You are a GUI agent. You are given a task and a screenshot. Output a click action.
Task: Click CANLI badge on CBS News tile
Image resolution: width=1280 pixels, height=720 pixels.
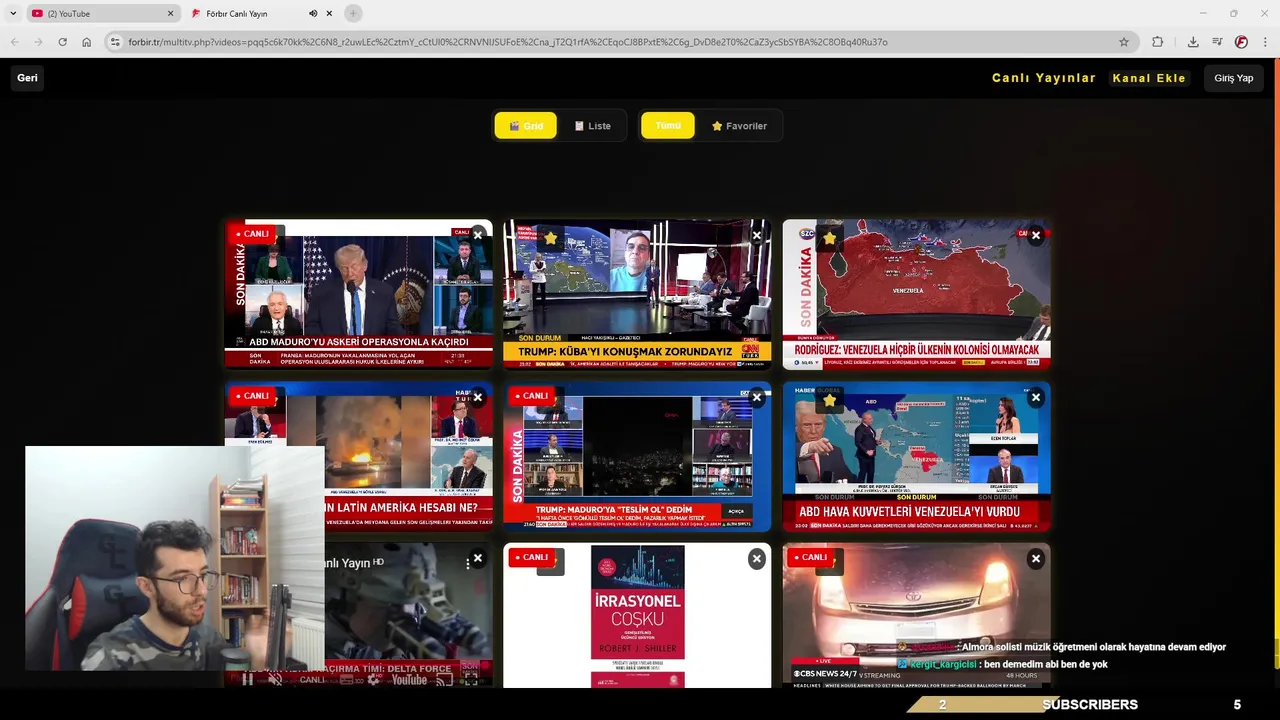pos(809,557)
